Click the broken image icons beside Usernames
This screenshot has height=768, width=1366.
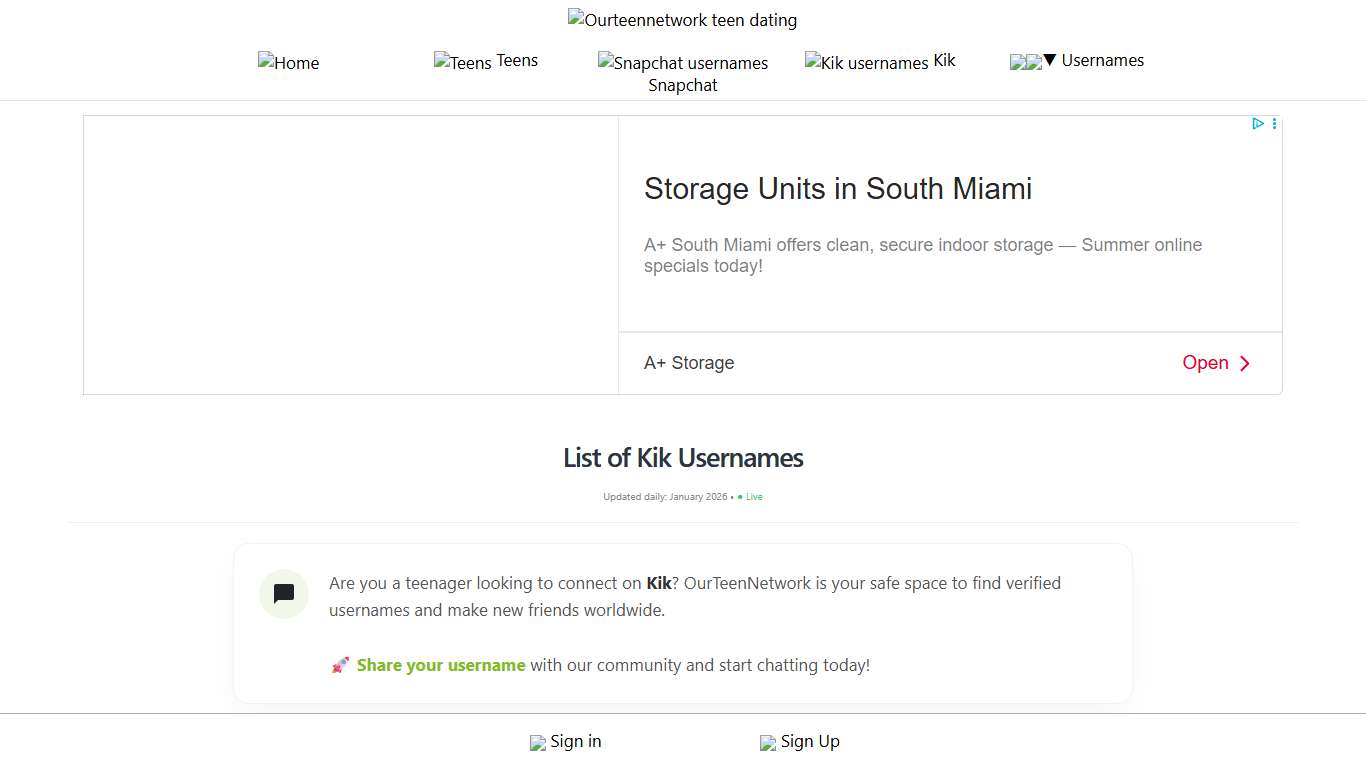tap(1026, 61)
